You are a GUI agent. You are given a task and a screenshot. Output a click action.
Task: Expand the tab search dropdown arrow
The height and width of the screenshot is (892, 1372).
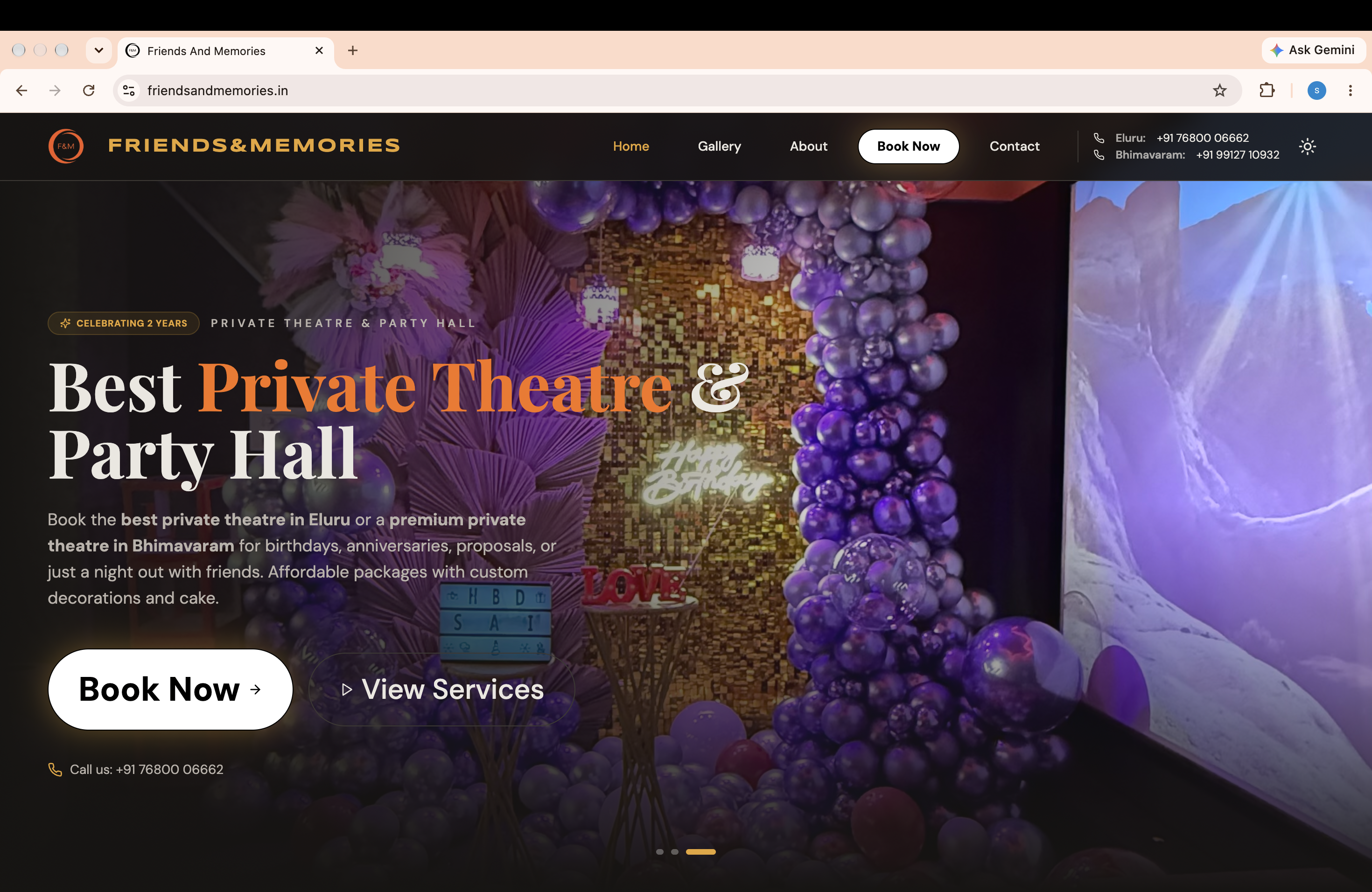click(99, 51)
